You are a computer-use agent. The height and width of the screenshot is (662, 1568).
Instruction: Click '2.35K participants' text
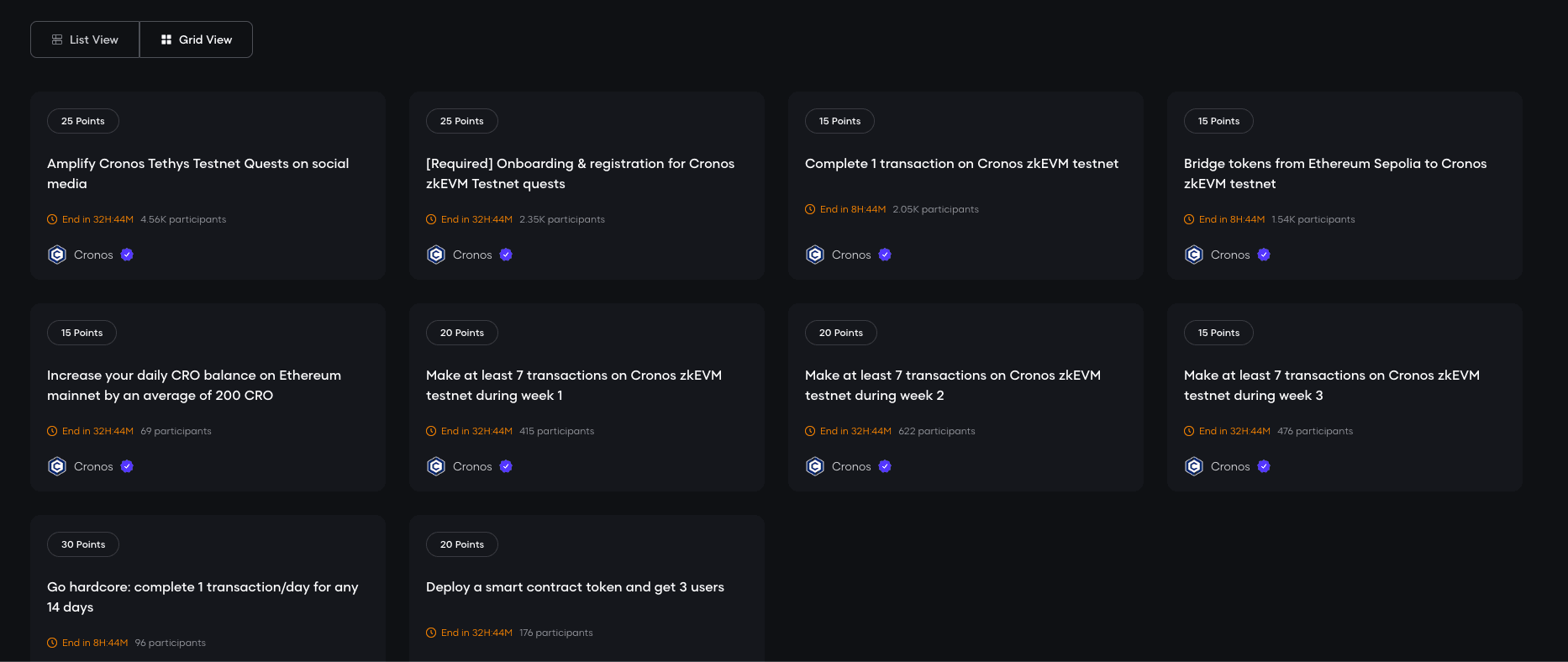[562, 219]
